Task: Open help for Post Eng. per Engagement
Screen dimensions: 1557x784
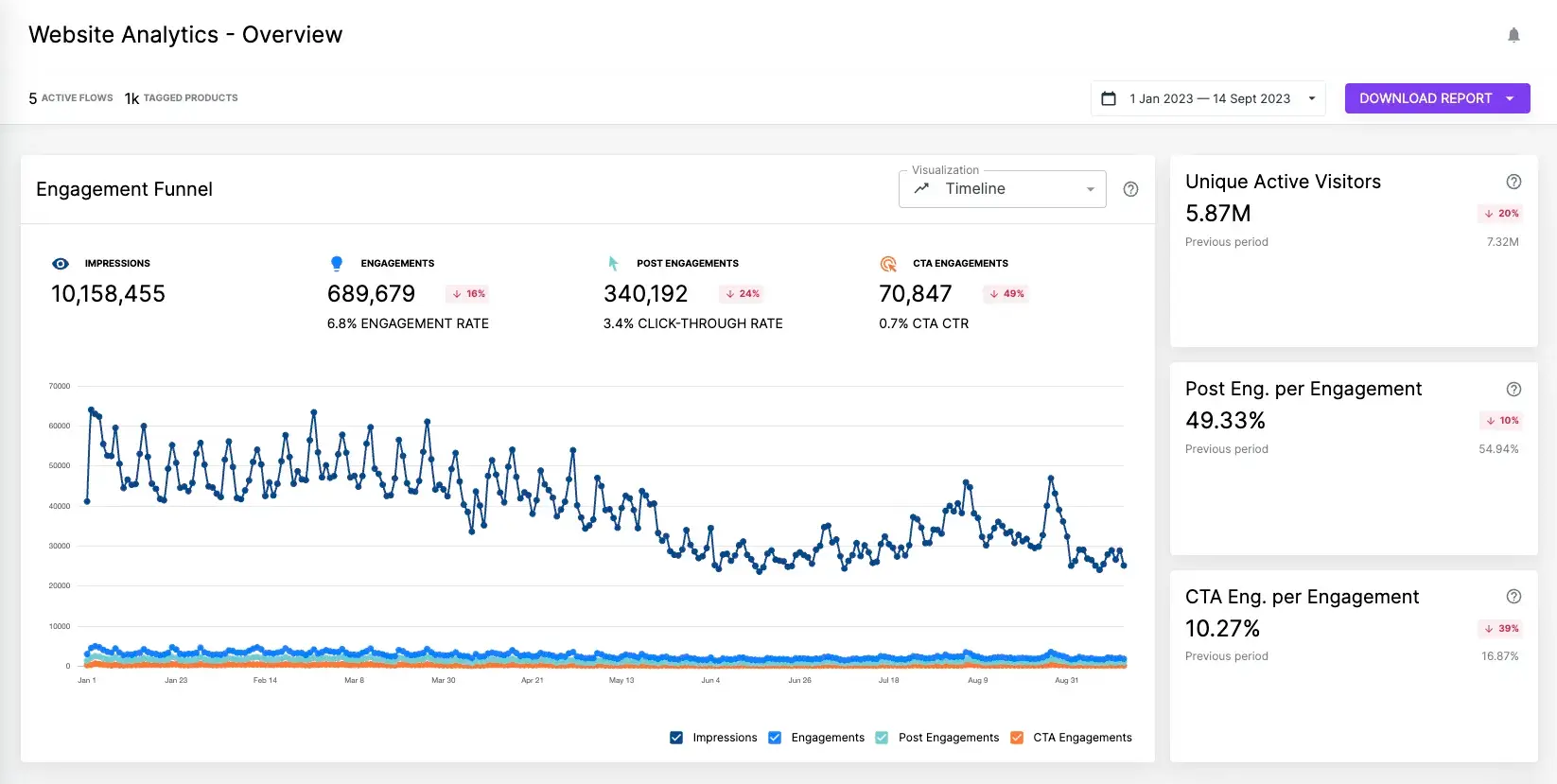Action: coord(1513,389)
